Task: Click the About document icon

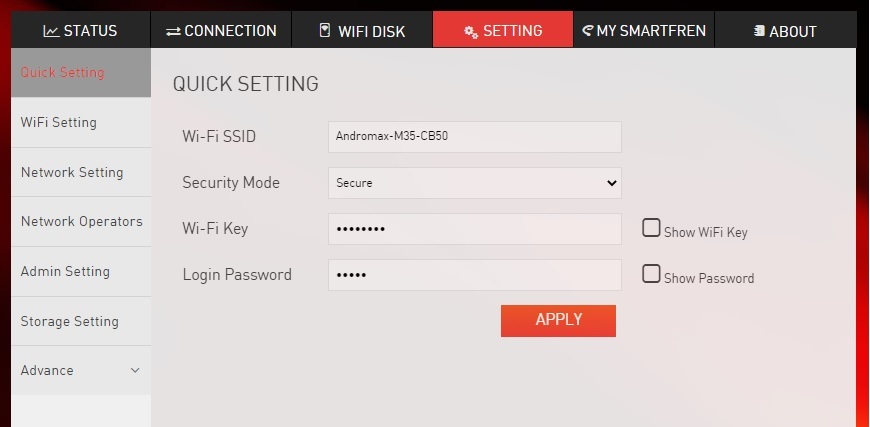Action: 759,31
